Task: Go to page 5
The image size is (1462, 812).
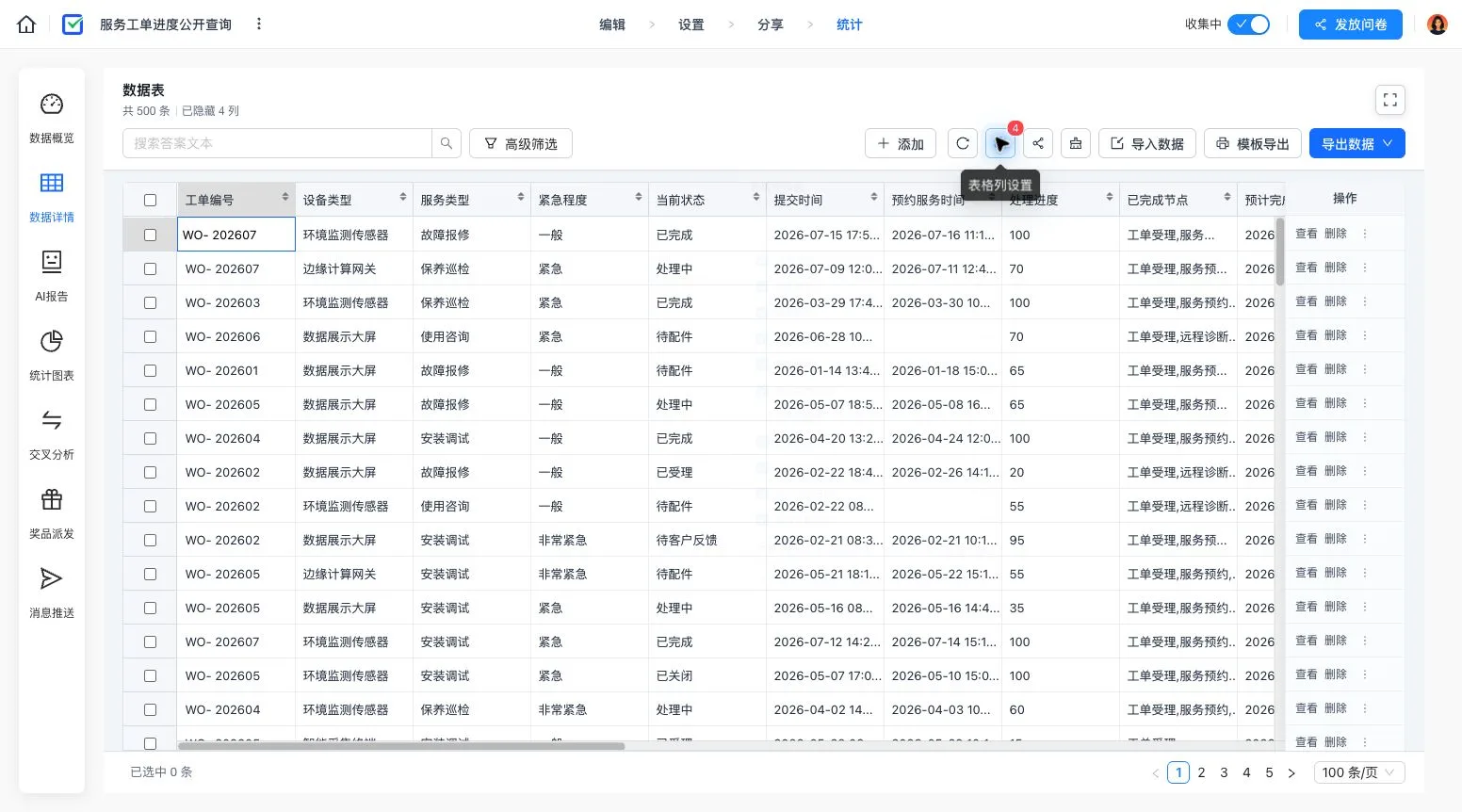Action: tap(1269, 772)
